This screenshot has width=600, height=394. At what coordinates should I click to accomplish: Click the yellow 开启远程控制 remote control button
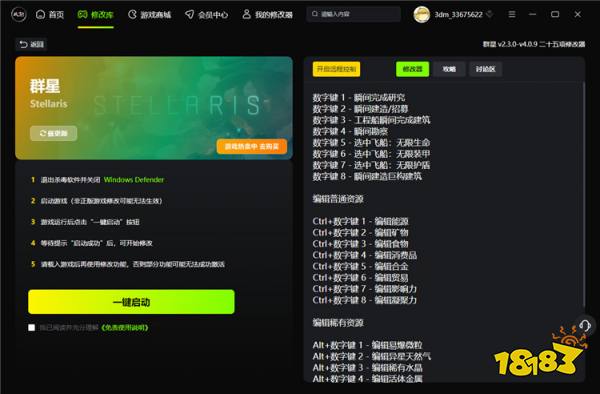pos(336,69)
